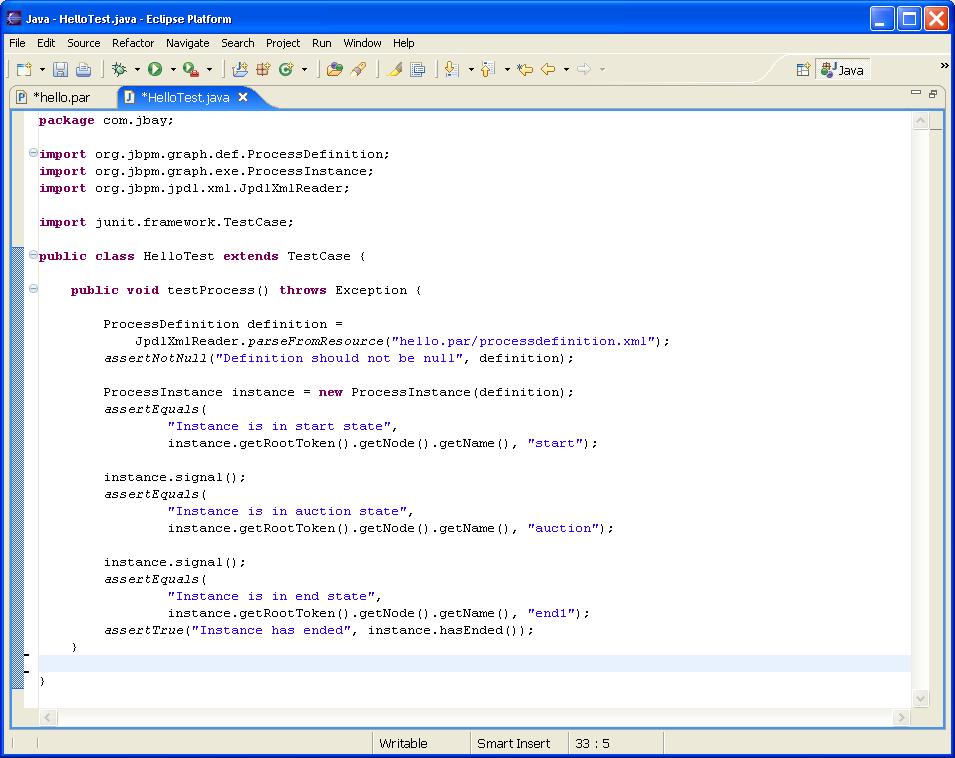Collapse the testProcess method fold marker
The image size is (955, 758).
pyautogui.click(x=33, y=290)
